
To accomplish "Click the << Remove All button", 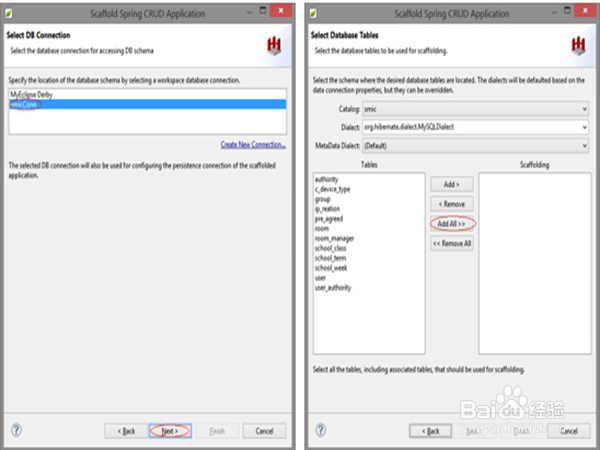I will click(x=452, y=243).
